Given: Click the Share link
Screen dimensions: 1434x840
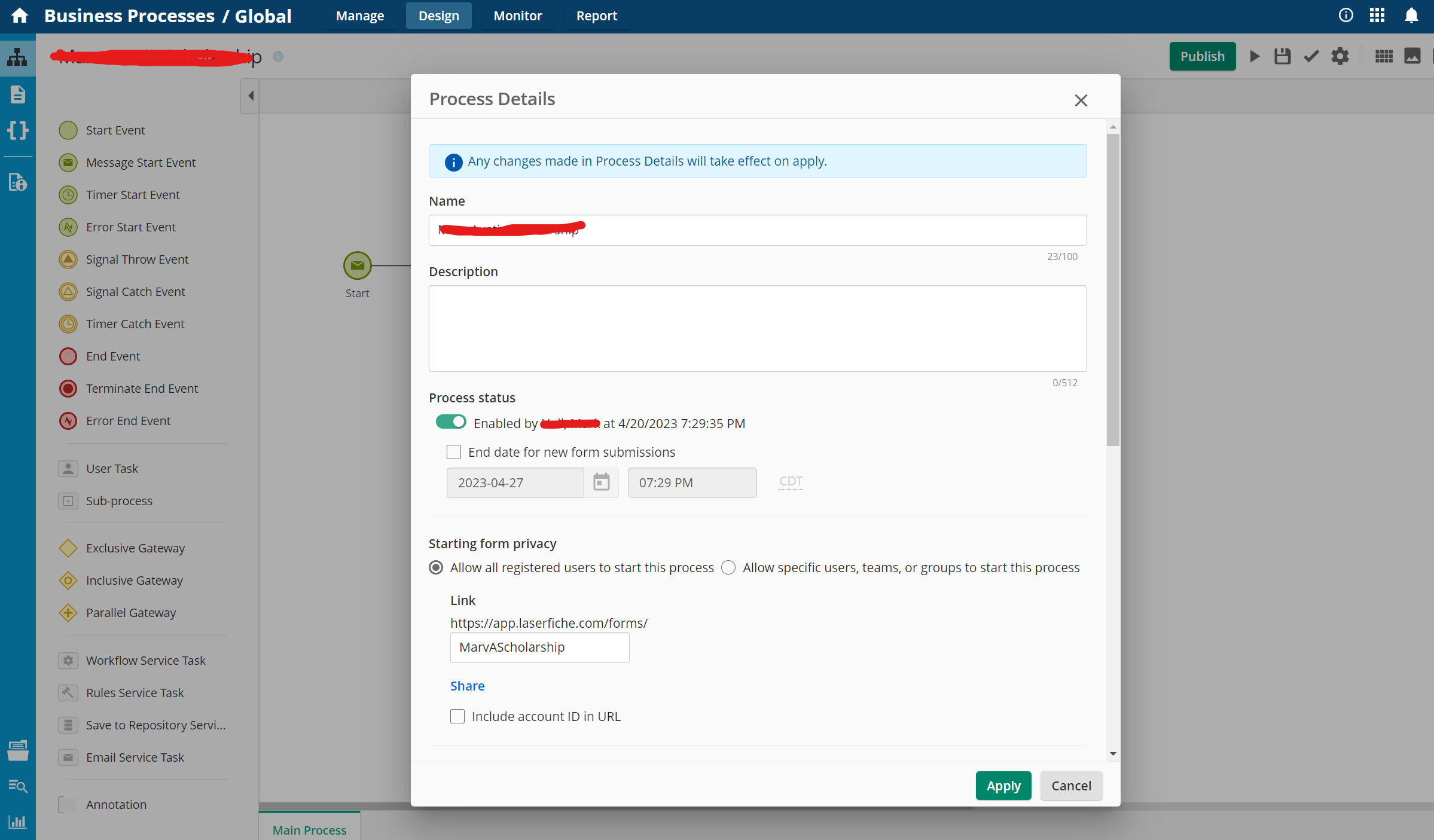Looking at the screenshot, I should tap(467, 686).
